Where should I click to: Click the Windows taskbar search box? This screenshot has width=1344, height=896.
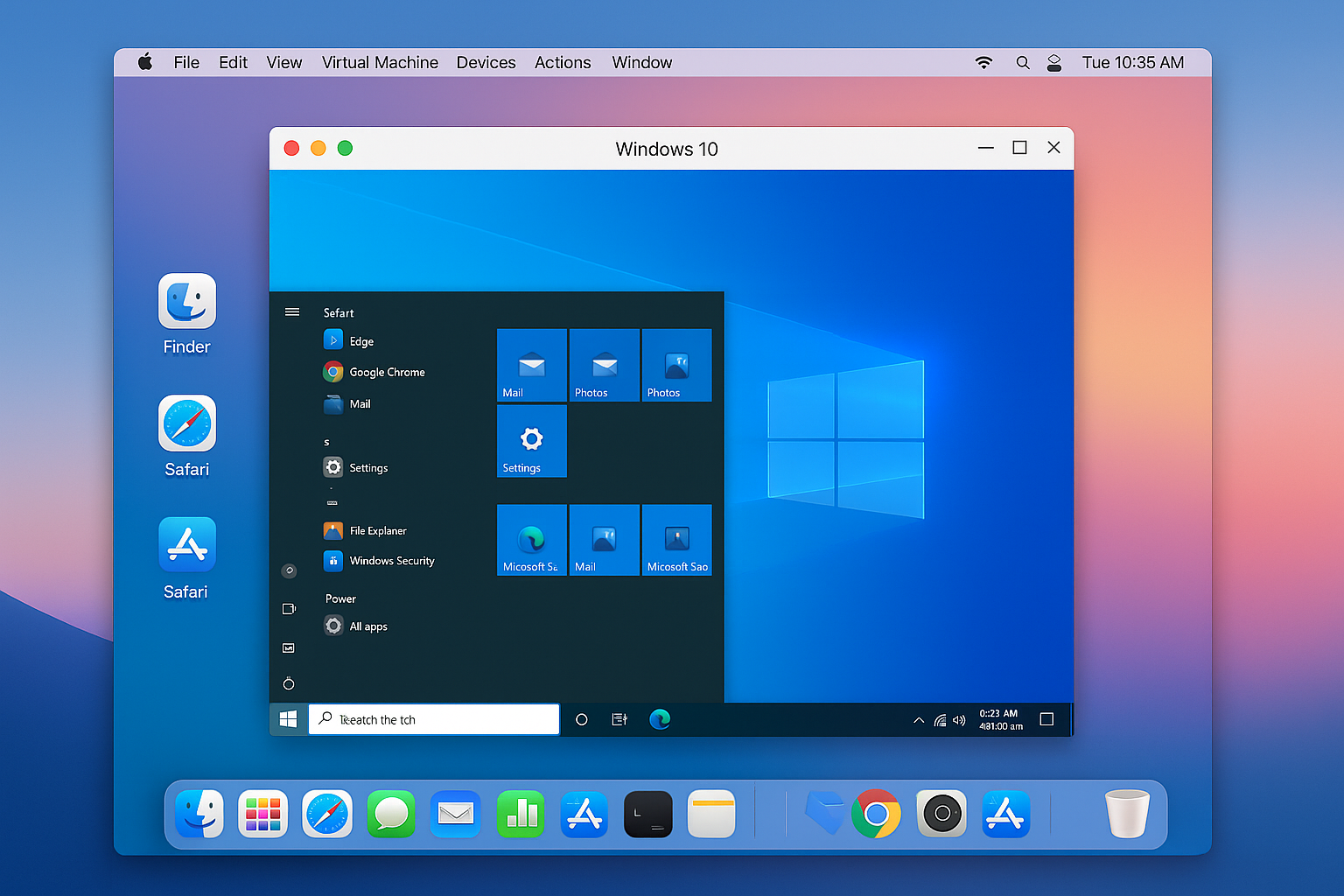pos(434,719)
